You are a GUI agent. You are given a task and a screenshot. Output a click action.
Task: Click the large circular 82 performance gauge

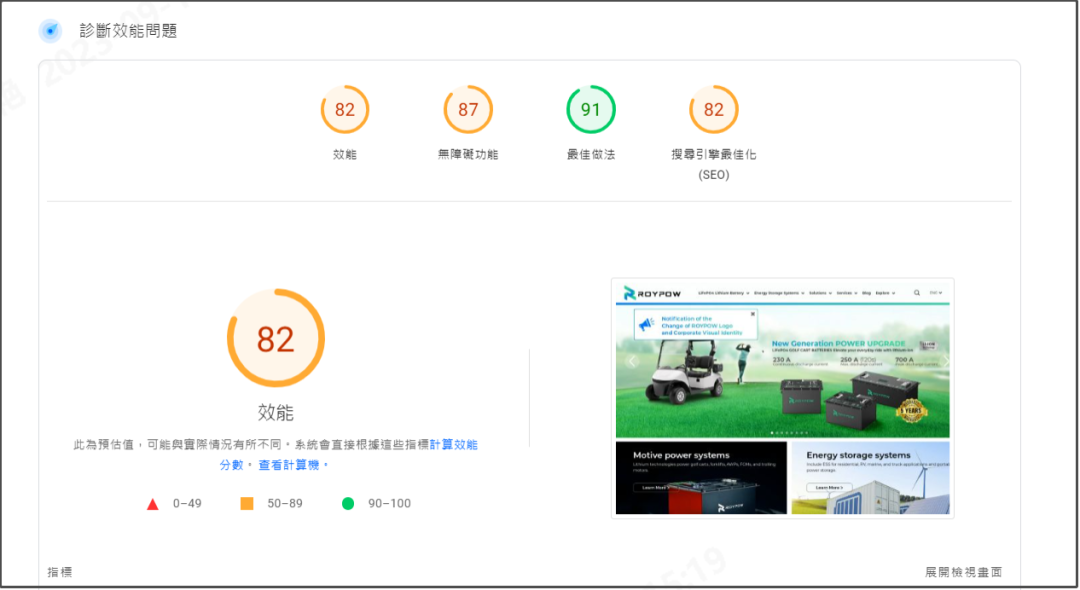[276, 340]
